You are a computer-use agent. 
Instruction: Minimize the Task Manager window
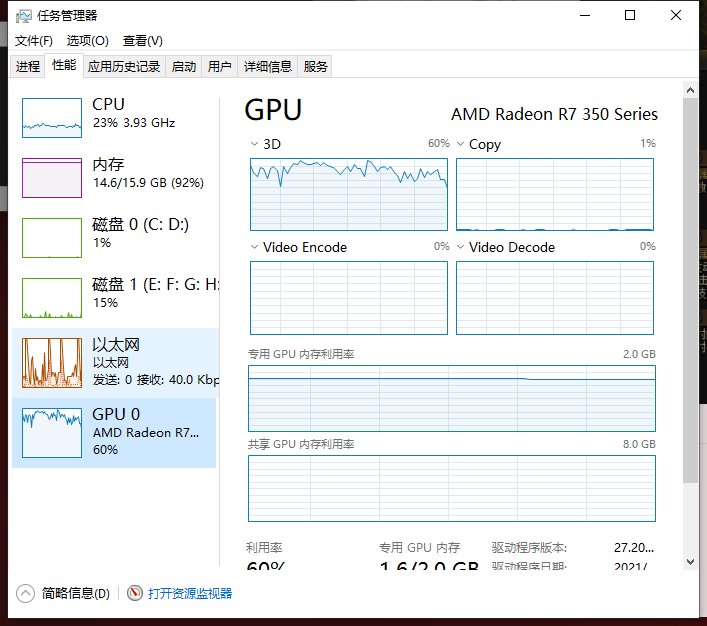pos(585,15)
